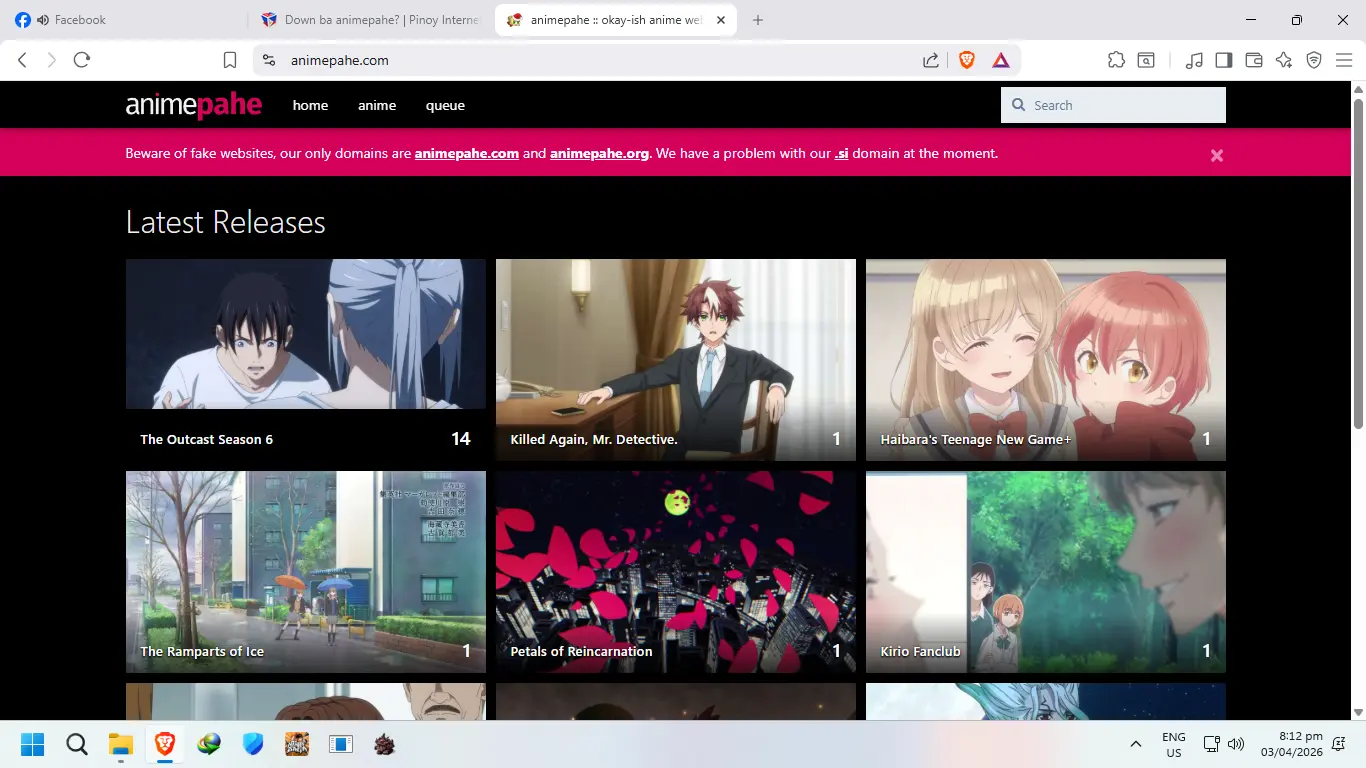Image resolution: width=1366 pixels, height=768 pixels.
Task: Click the Latest Releases heading text
Action: click(x=226, y=222)
